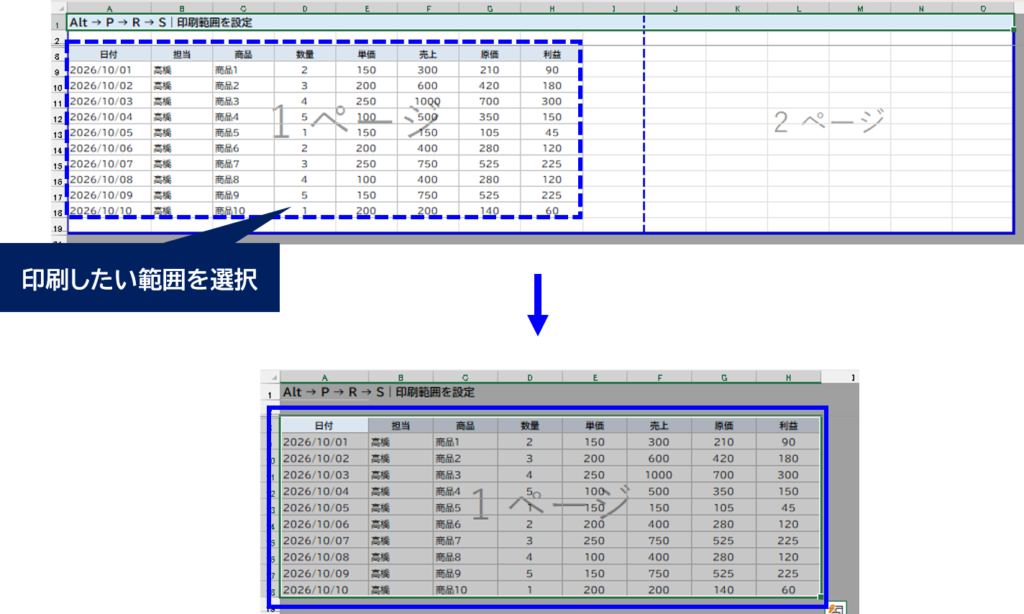This screenshot has height=614, width=1024.
Task: Select column O header in the upper sheet
Action: 983,8
